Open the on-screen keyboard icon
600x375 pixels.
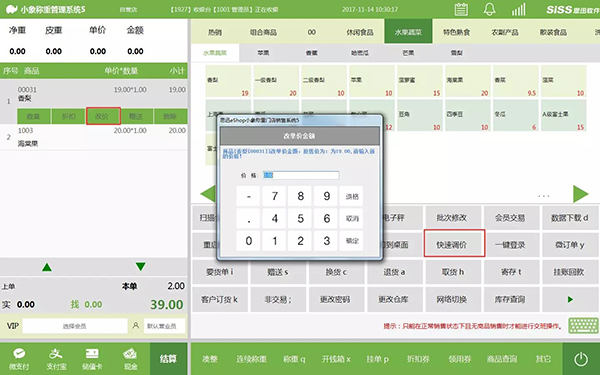(583, 326)
